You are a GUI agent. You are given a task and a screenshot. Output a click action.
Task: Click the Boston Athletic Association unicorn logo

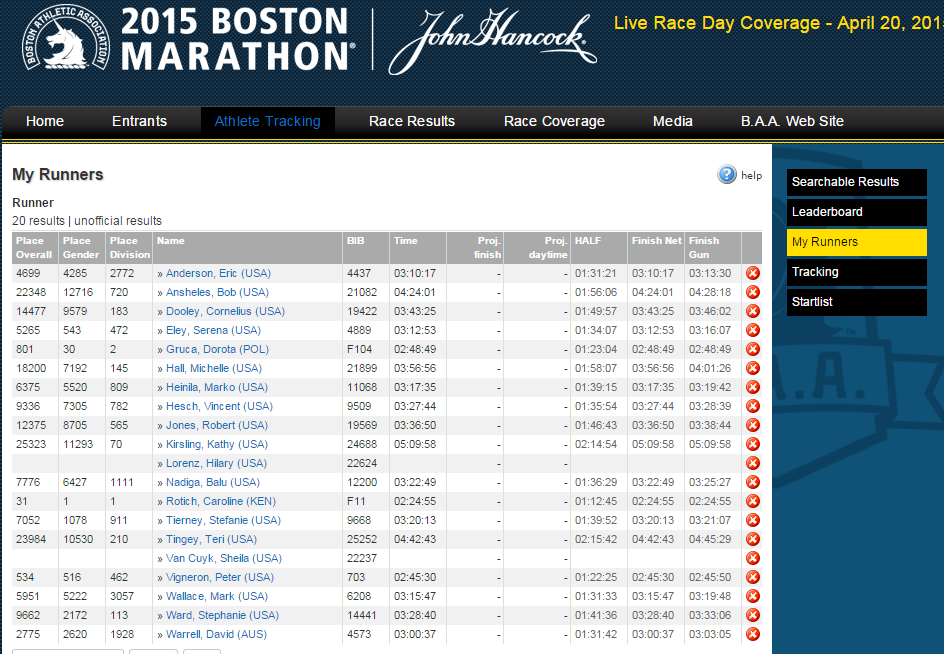tap(66, 38)
